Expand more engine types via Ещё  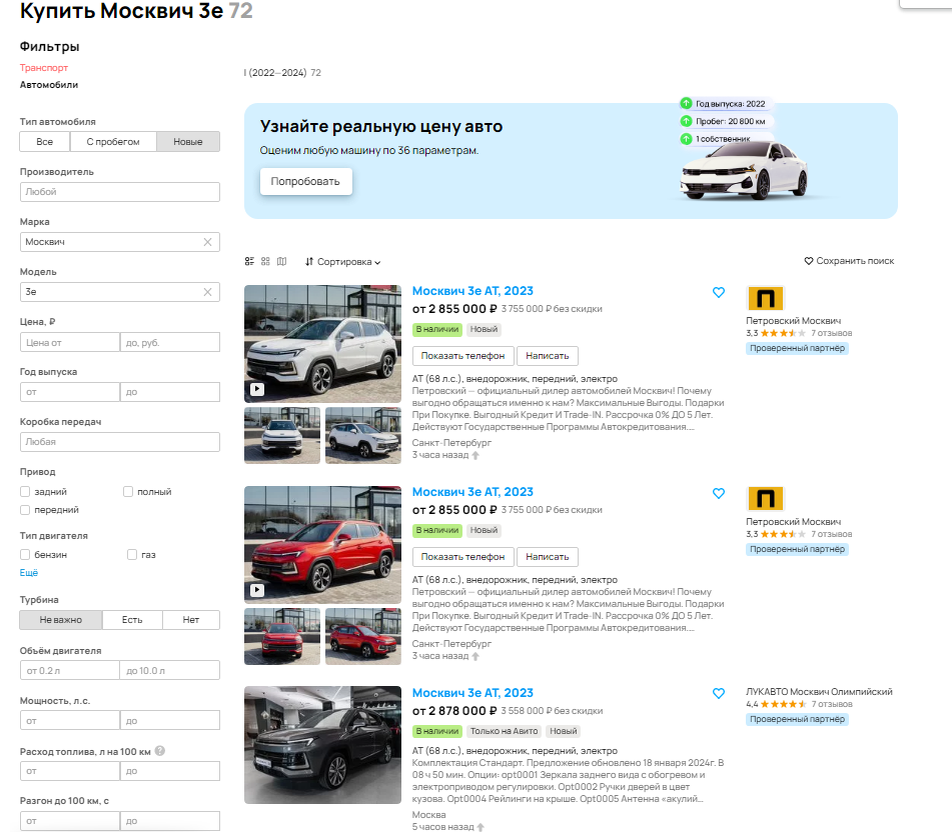pos(29,573)
